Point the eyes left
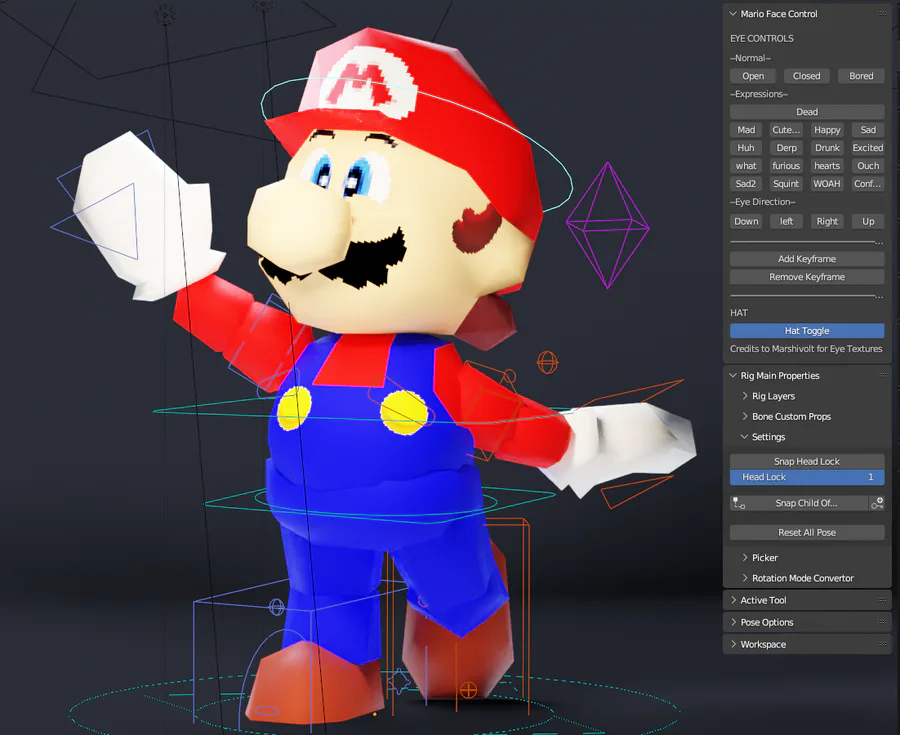This screenshot has height=735, width=900. pyautogui.click(x=786, y=221)
